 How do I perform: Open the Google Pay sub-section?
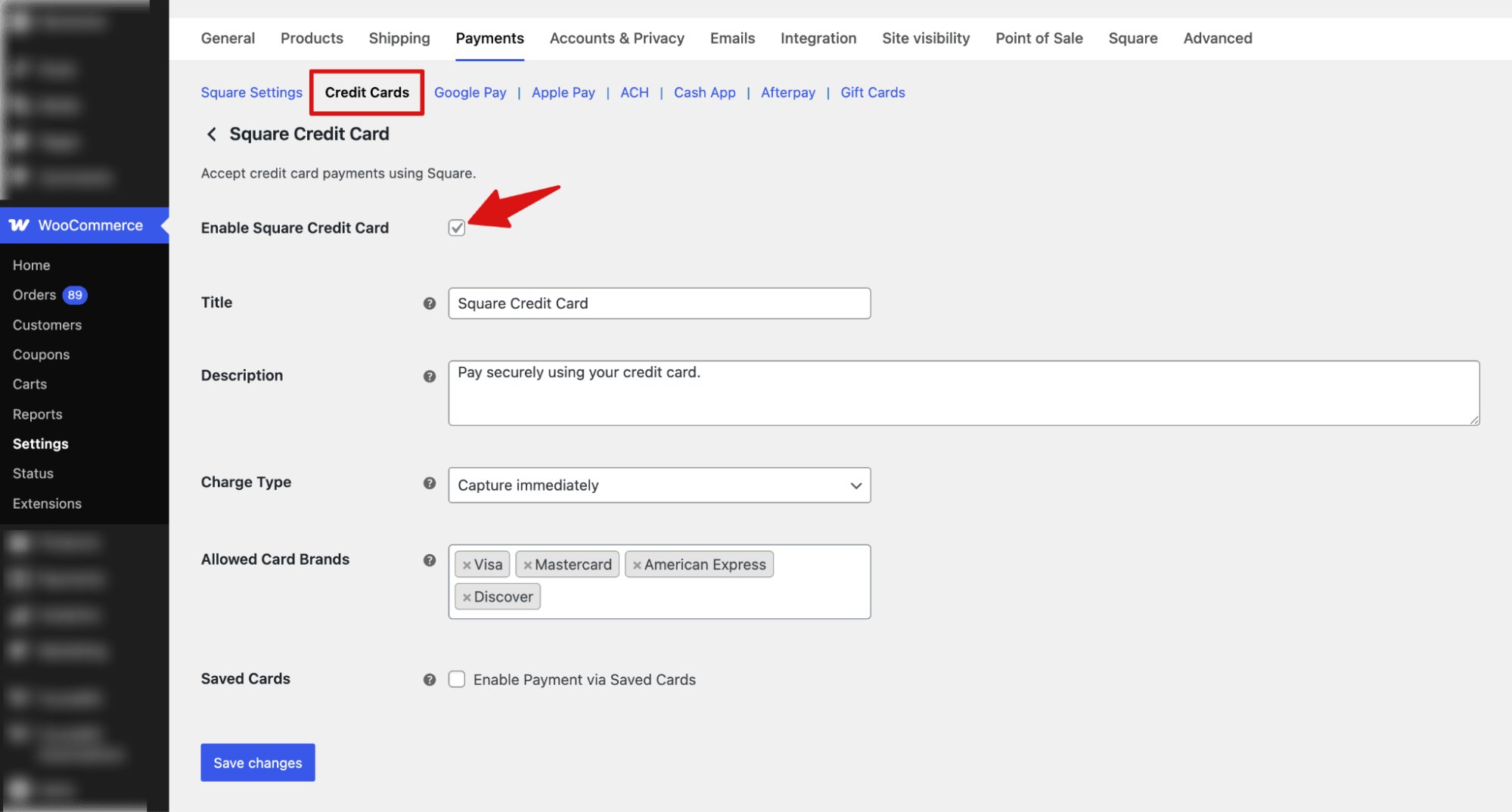point(470,92)
